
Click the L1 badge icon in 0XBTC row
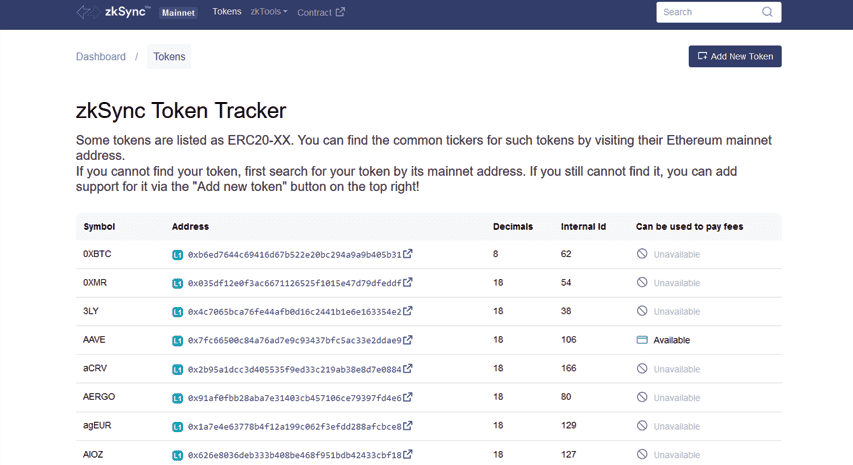click(177, 255)
